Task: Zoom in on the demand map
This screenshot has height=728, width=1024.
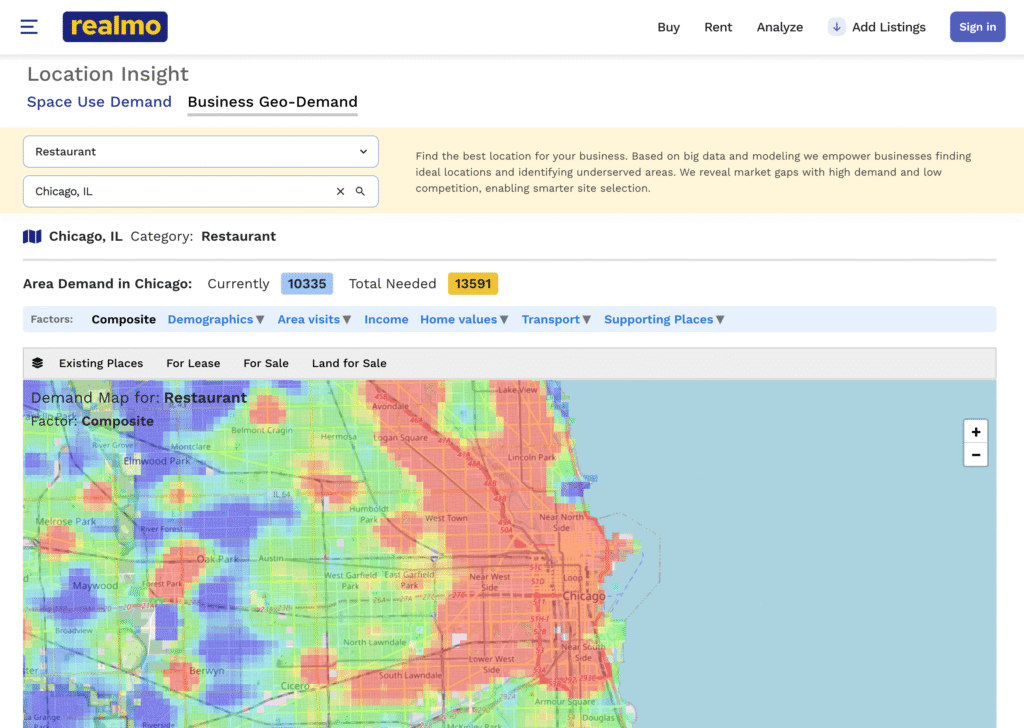Action: coord(975,432)
